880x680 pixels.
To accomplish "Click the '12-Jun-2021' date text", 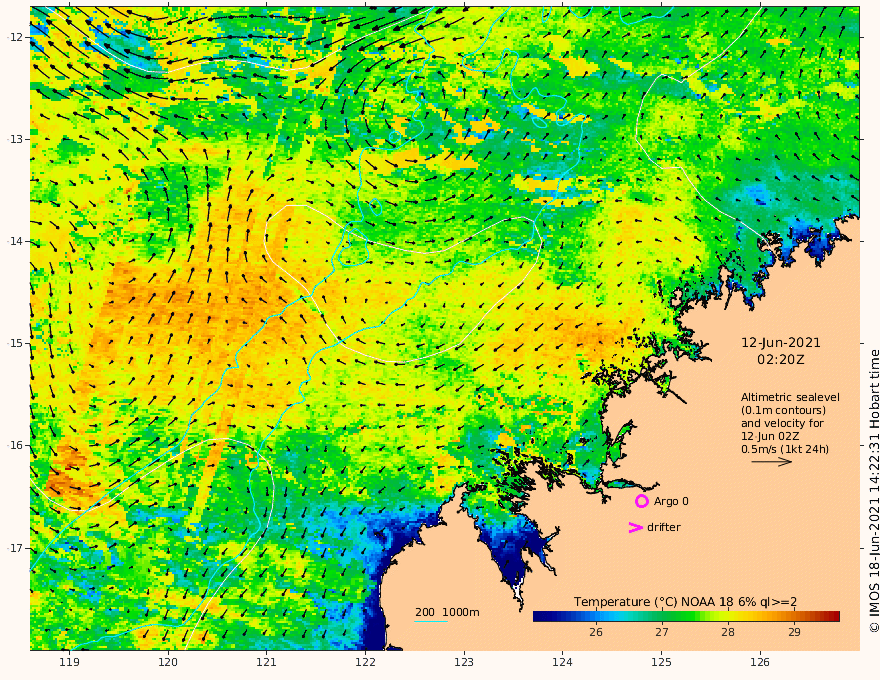I will (781, 343).
